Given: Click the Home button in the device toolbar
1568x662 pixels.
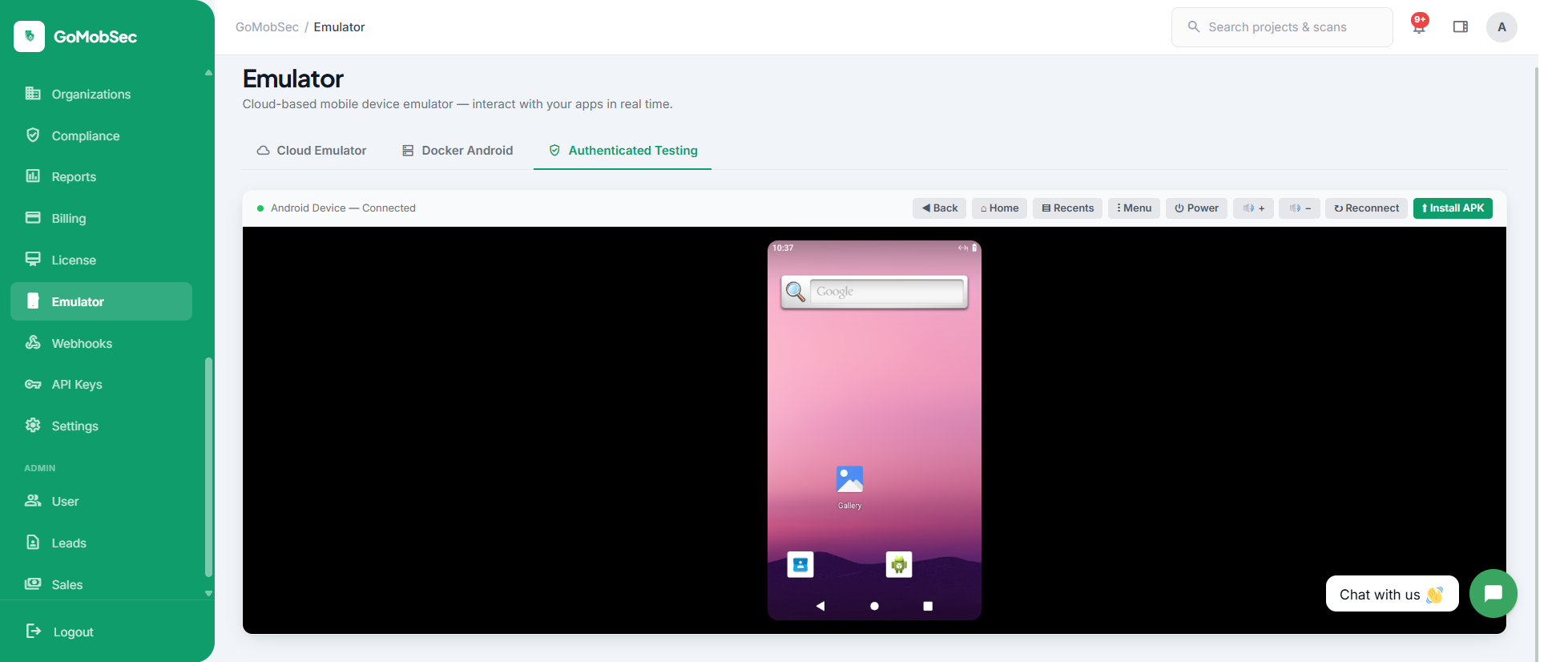Looking at the screenshot, I should click(1000, 208).
